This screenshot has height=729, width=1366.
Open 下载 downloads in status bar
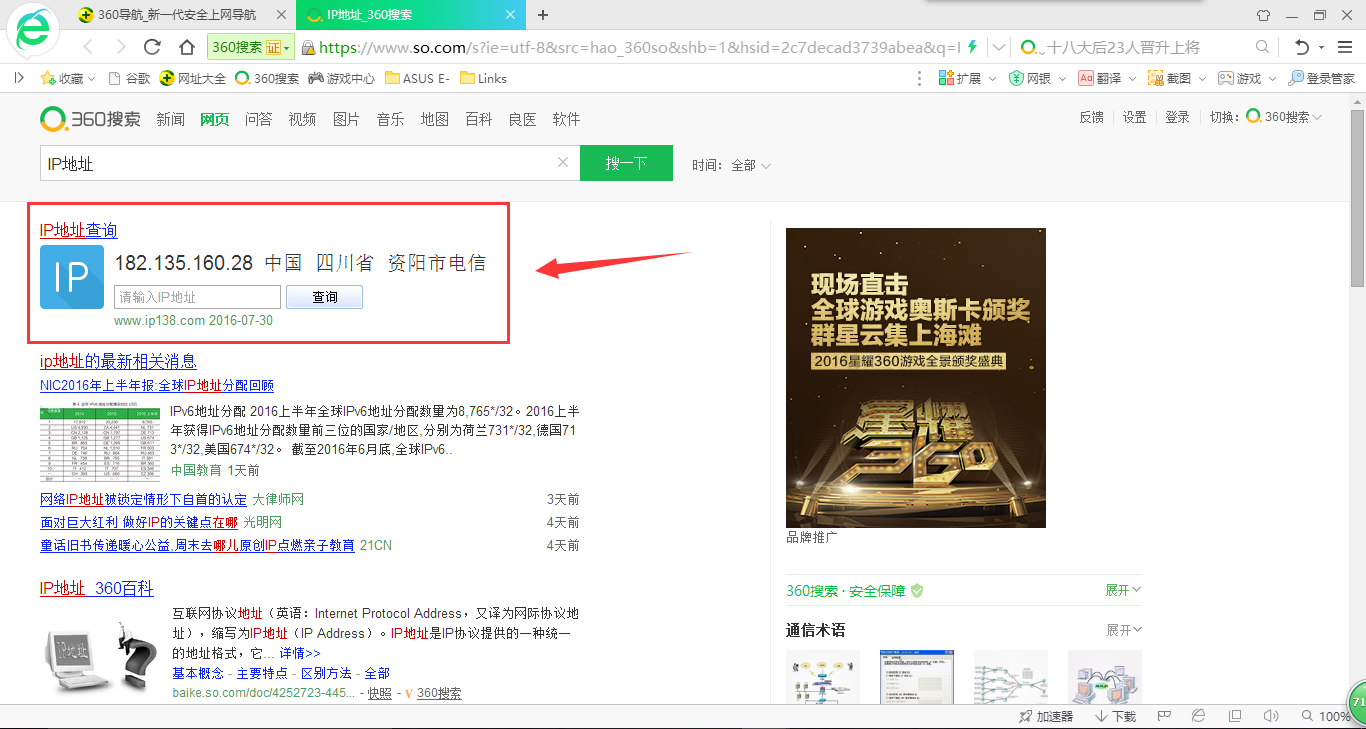(1115, 716)
